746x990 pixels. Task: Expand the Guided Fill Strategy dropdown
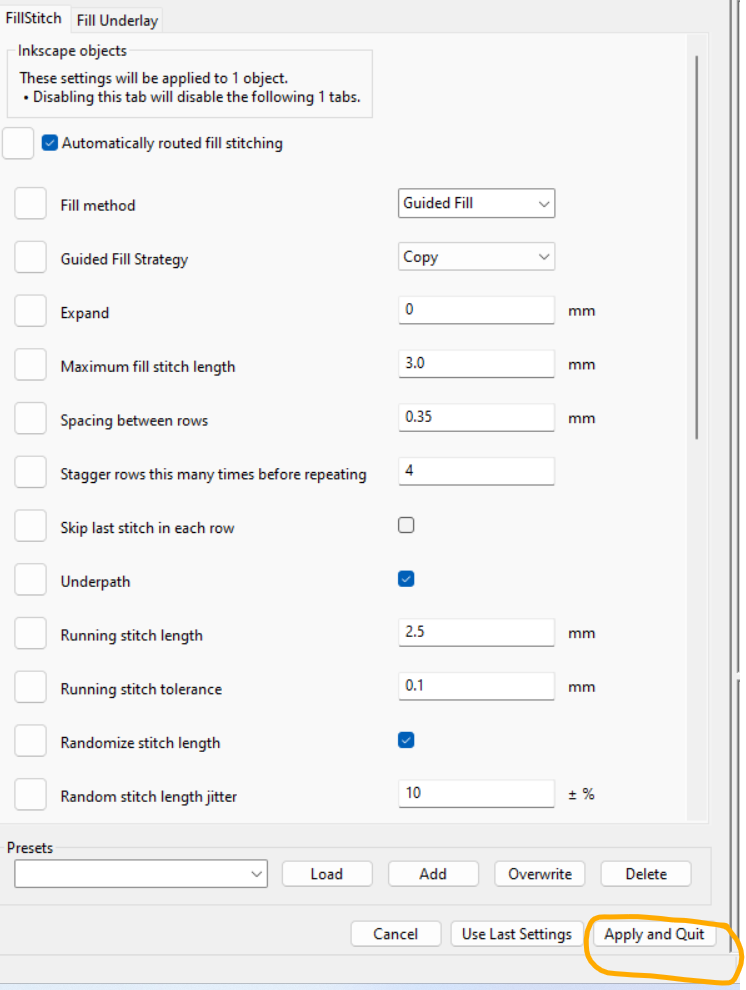tap(477, 257)
